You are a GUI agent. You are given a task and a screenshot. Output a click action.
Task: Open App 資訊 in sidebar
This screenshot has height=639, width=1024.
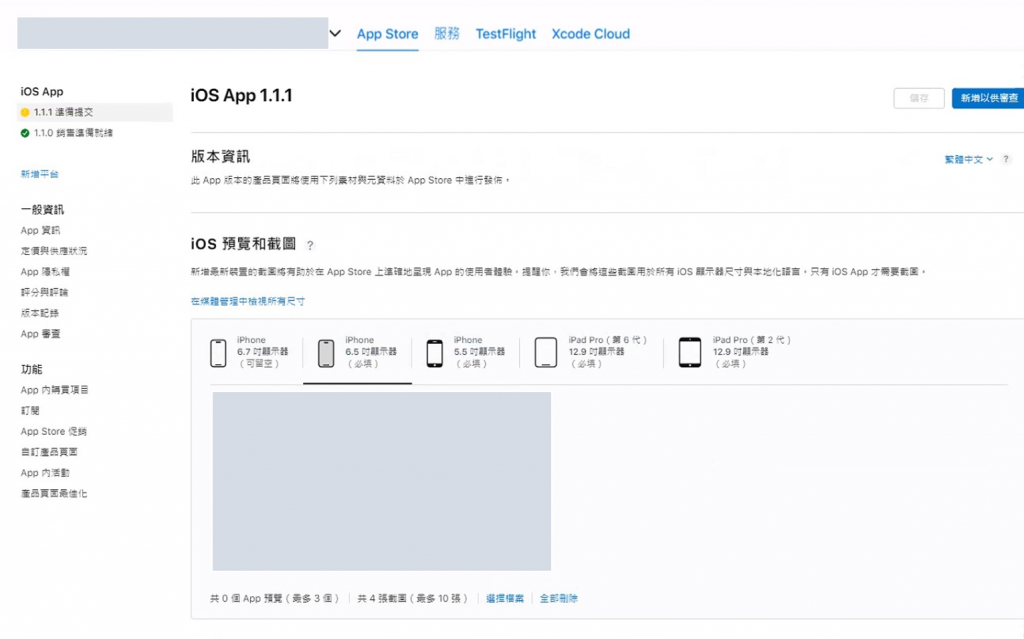point(40,230)
